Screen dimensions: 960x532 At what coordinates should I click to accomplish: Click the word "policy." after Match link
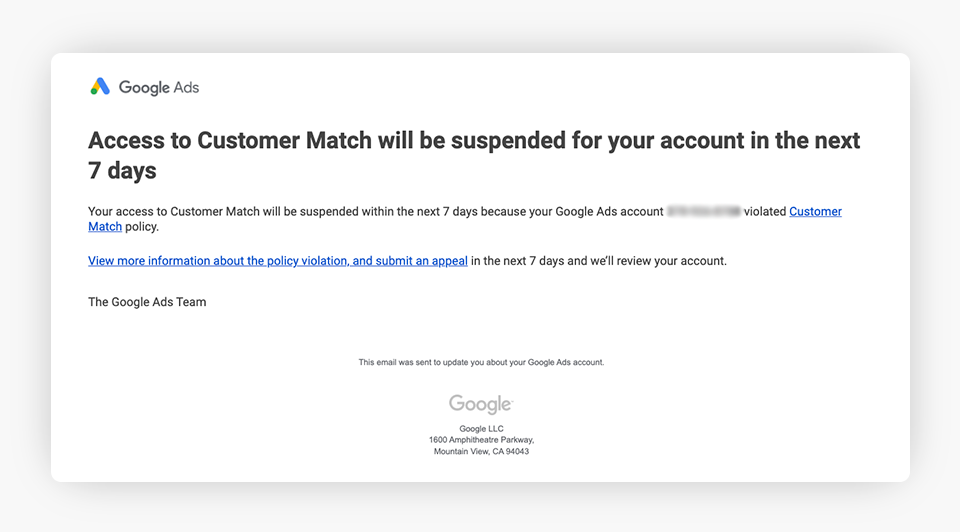[x=142, y=227]
